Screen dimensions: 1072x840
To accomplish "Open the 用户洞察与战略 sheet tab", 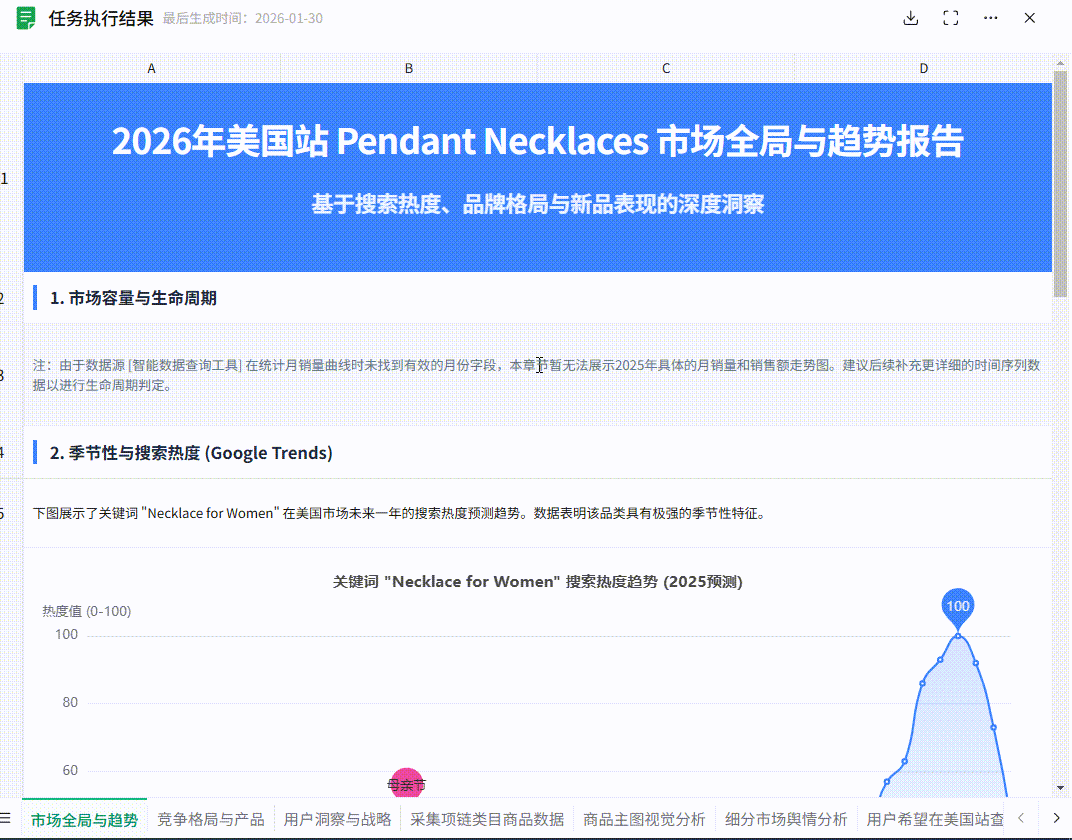I will (x=337, y=819).
